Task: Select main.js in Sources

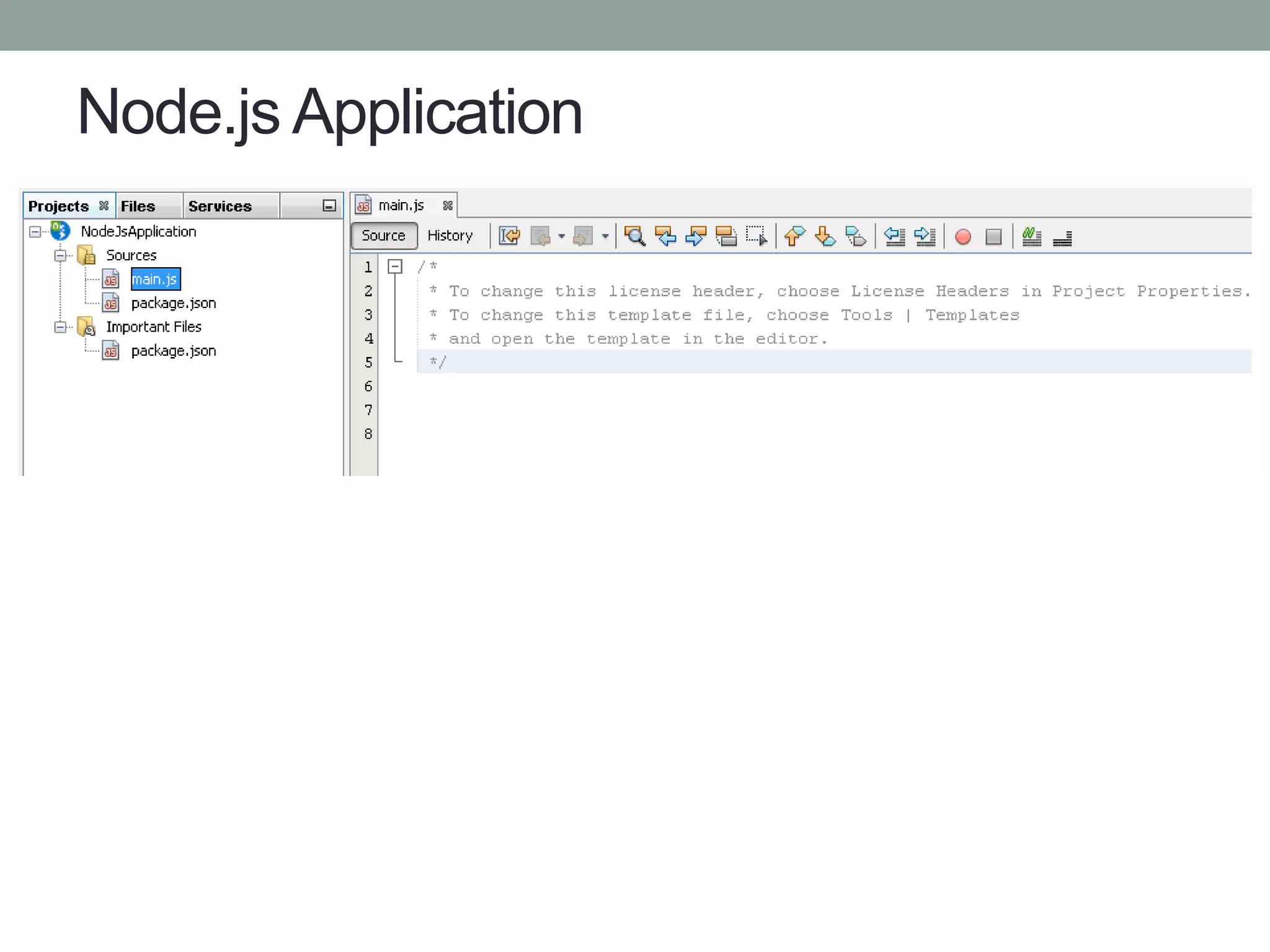Action: pos(156,279)
